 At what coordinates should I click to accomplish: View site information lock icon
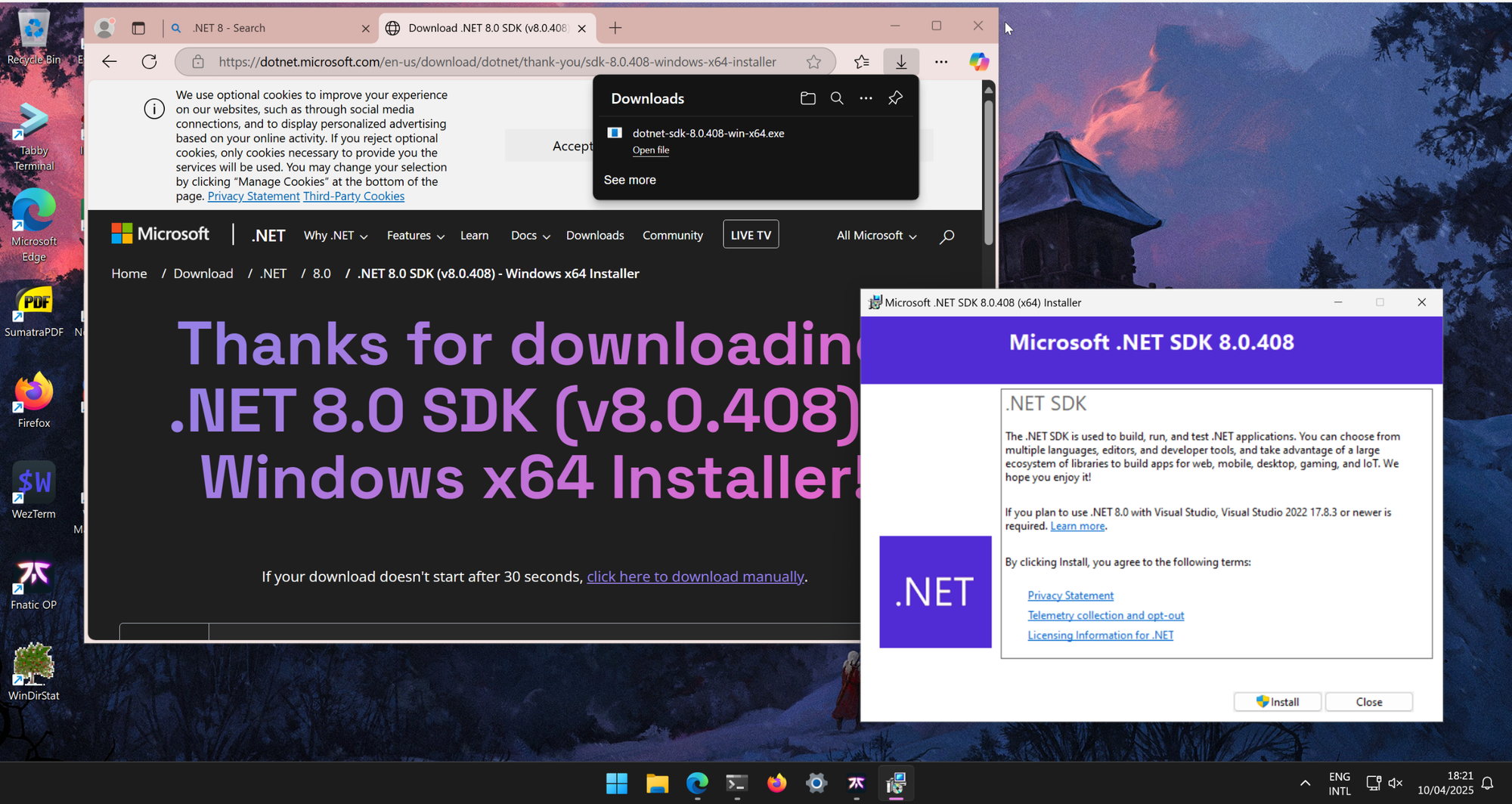[x=198, y=62]
